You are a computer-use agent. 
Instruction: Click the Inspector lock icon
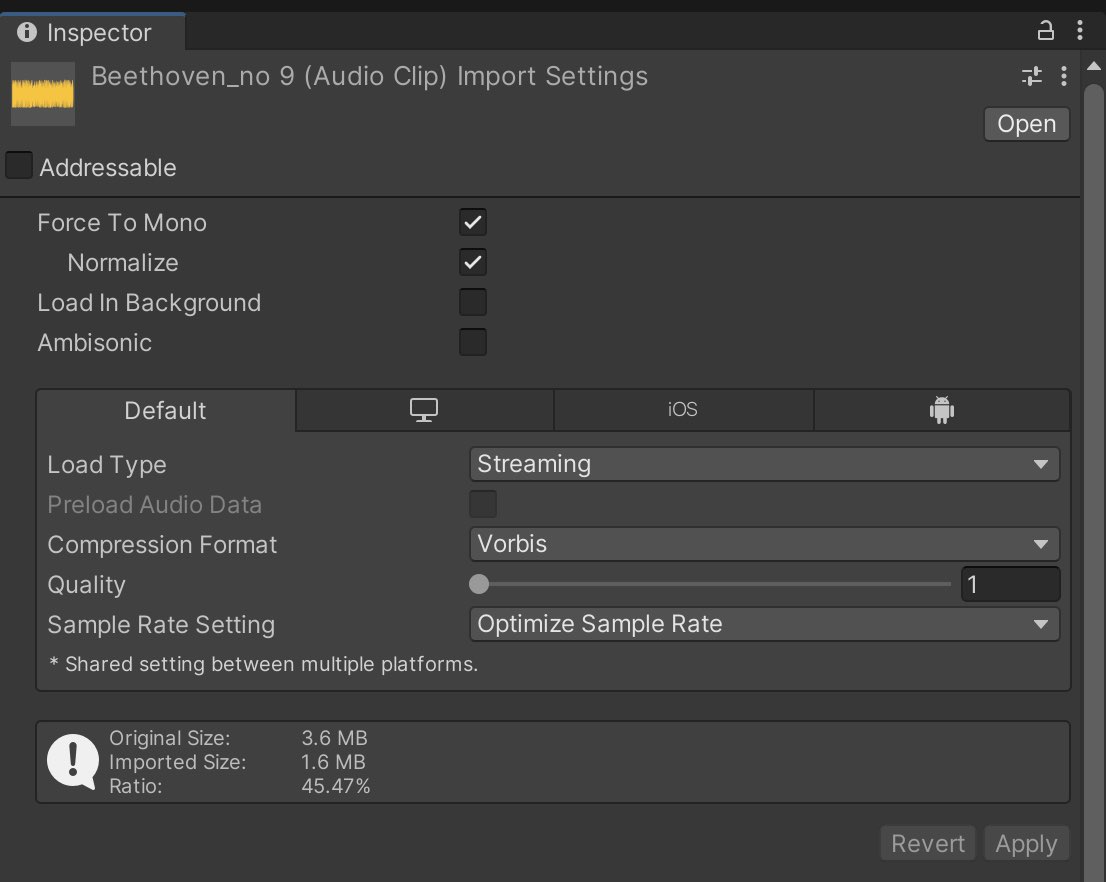pos(1045,30)
